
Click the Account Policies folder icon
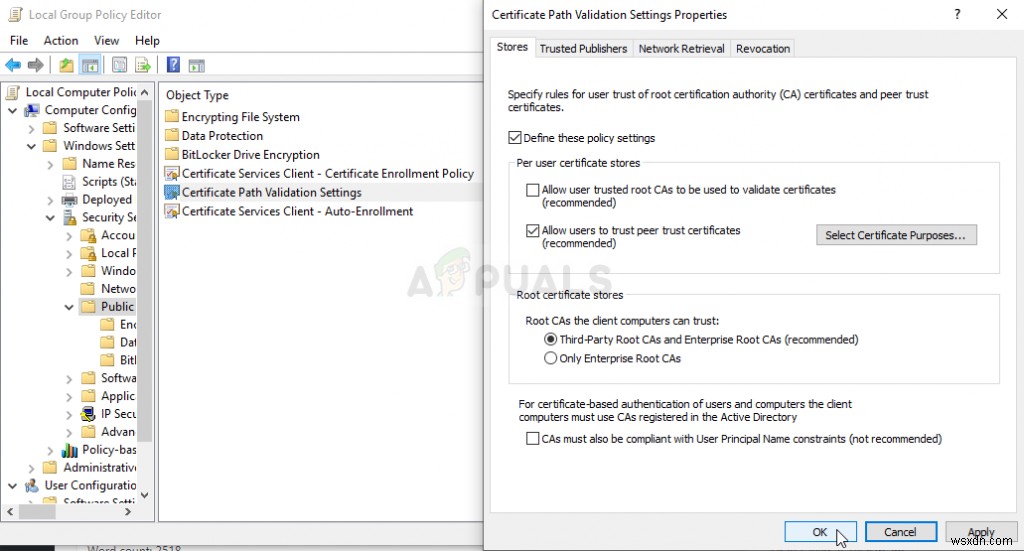88,235
